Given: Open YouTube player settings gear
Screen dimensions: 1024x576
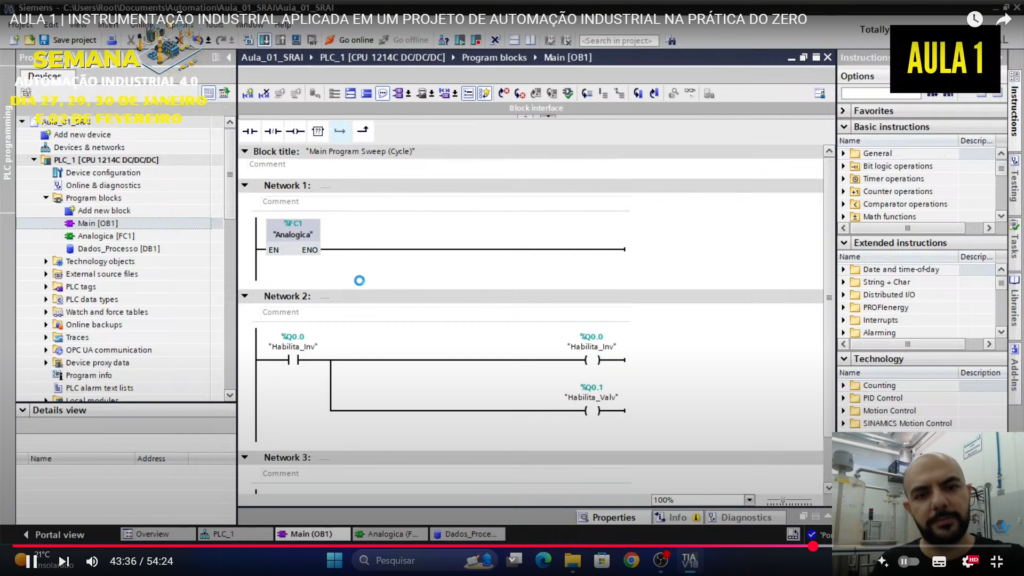Looking at the screenshot, I should [x=969, y=561].
